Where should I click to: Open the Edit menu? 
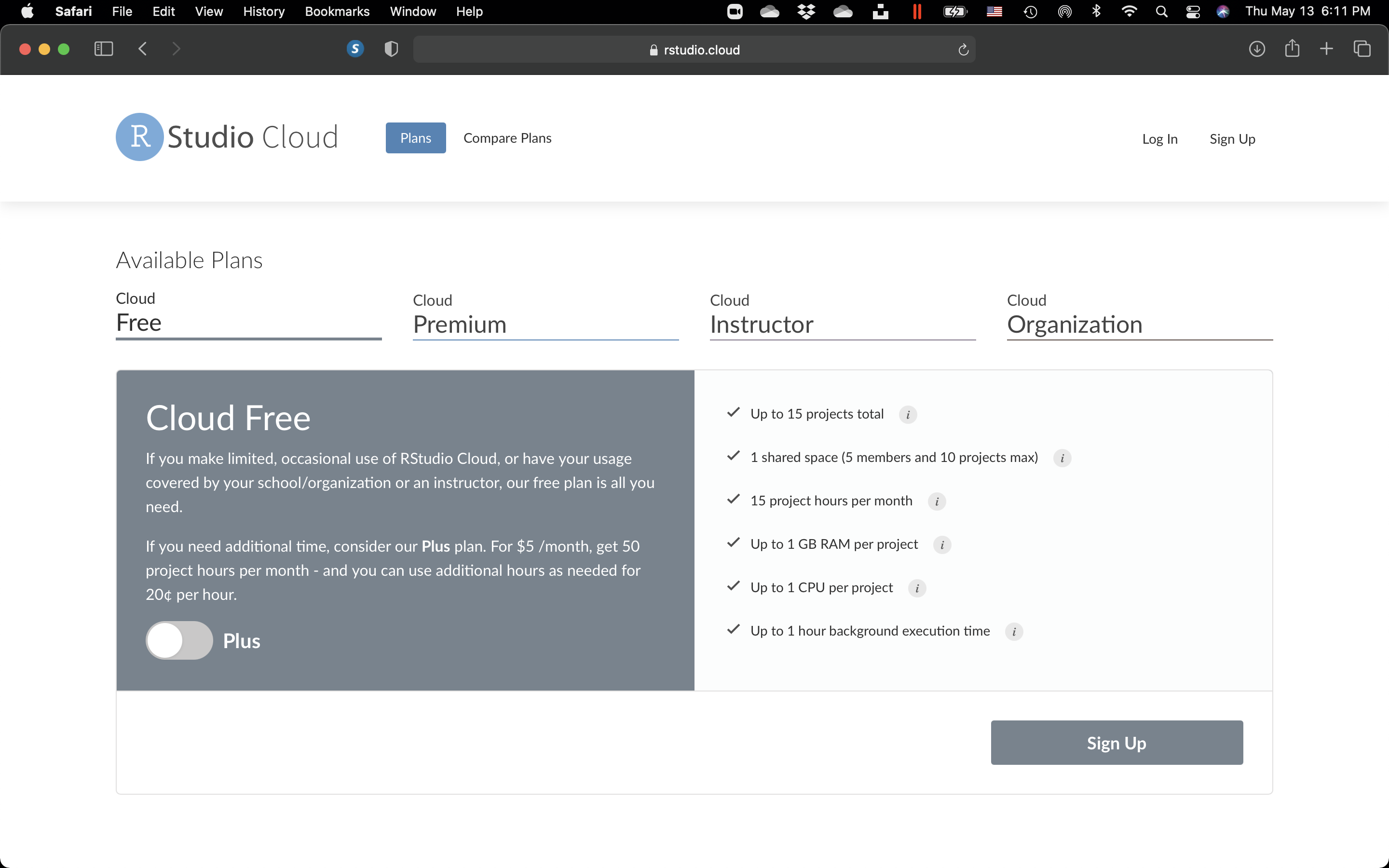(163, 12)
